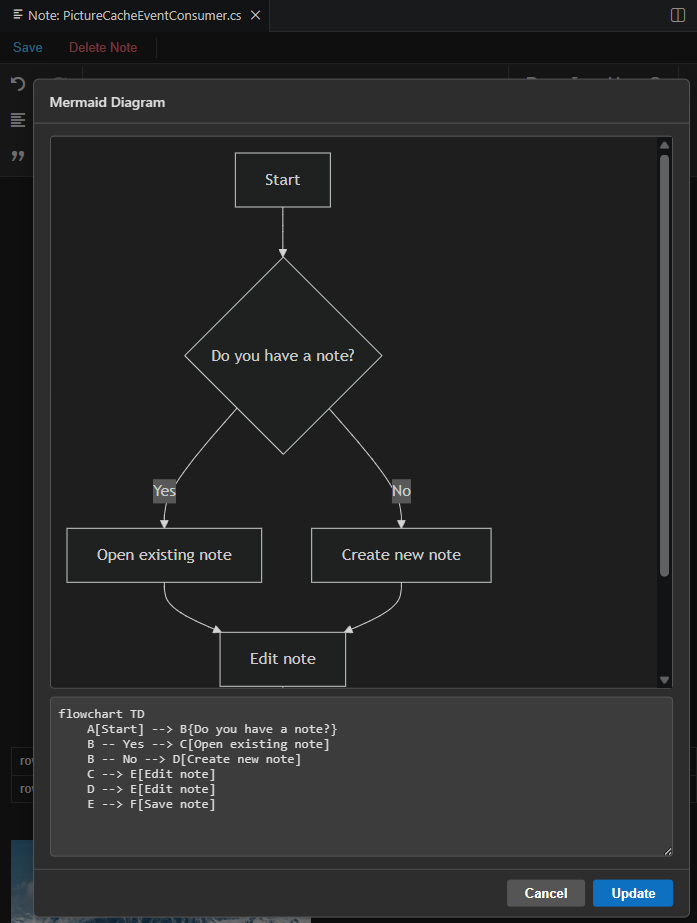Click the 'Do you have a note?' diamond
This screenshot has width=697, height=923.
[283, 356]
